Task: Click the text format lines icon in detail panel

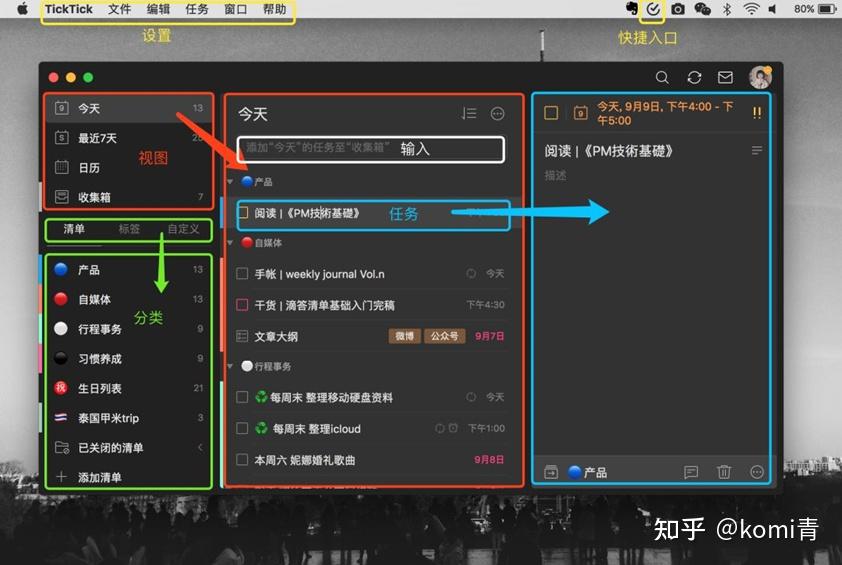Action: 757,150
